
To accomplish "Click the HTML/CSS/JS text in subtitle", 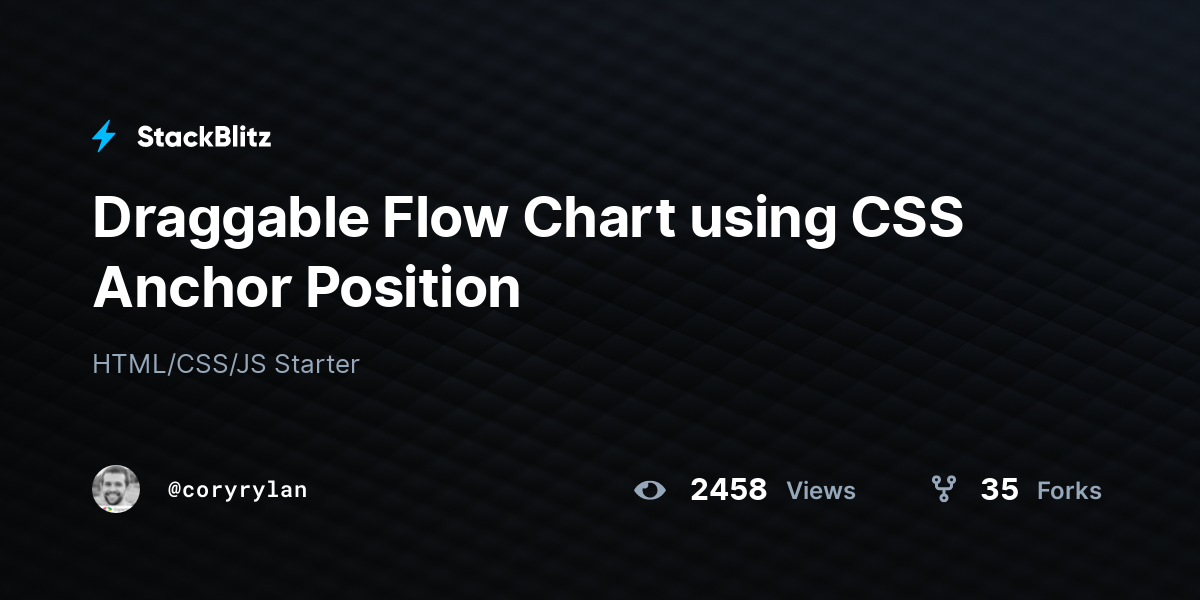I will tap(180, 364).
